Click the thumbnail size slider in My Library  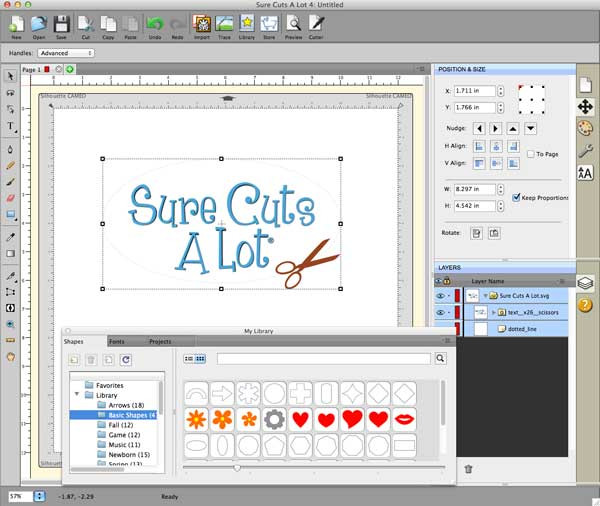237,467
